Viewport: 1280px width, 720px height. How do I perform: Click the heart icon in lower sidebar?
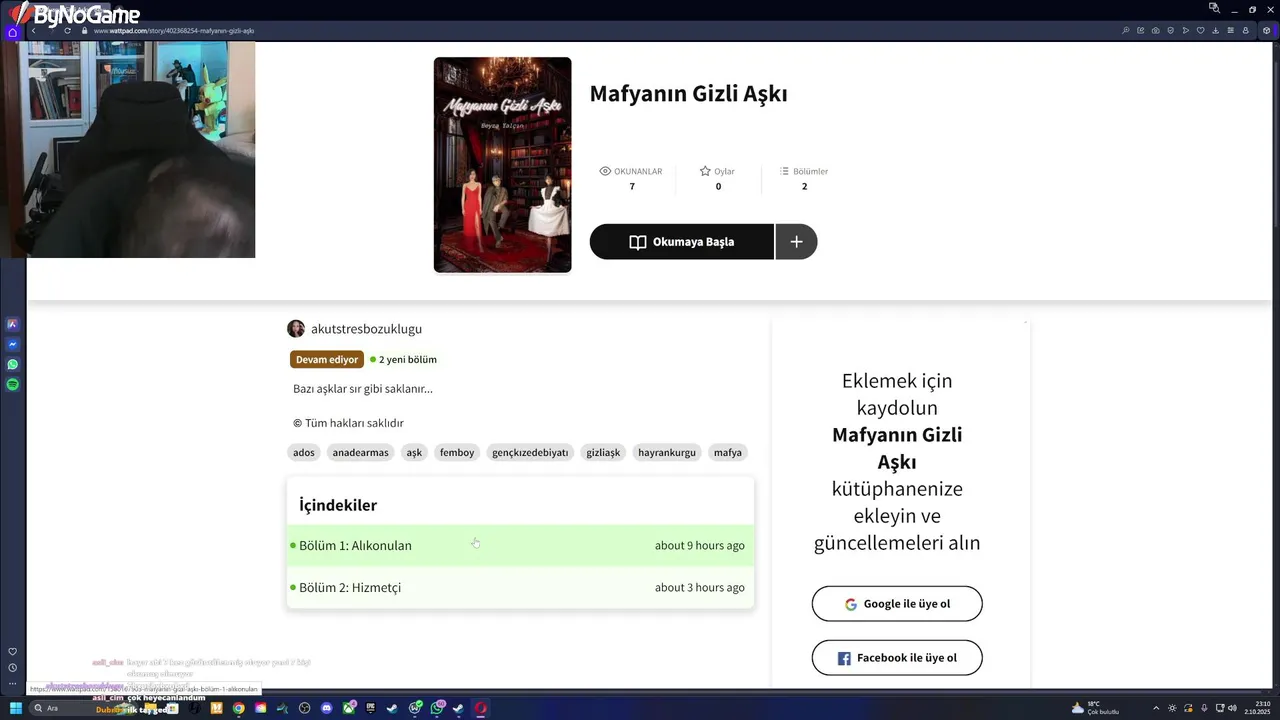pos(12,652)
